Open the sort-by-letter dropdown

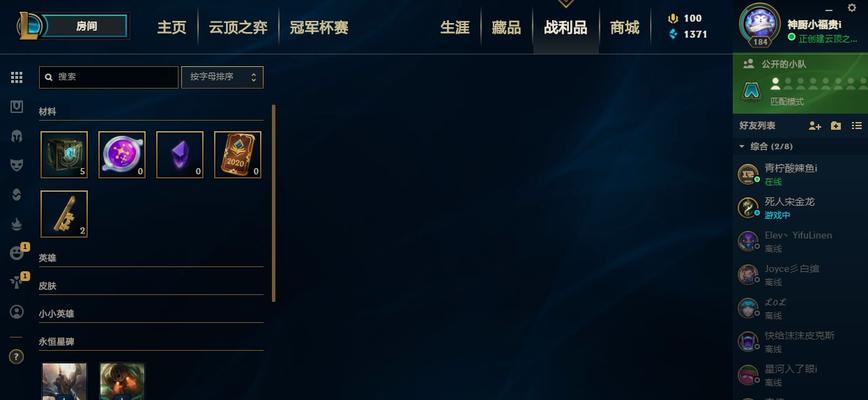click(223, 77)
